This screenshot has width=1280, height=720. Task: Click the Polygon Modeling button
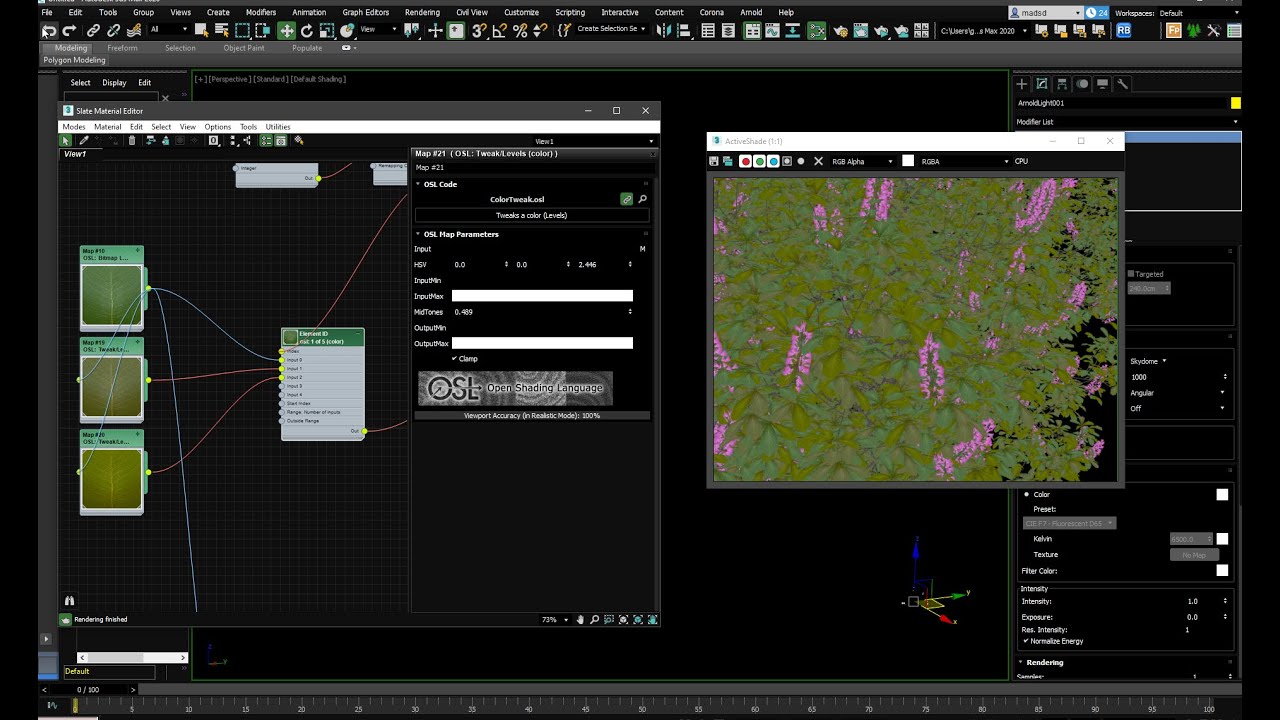(x=74, y=60)
